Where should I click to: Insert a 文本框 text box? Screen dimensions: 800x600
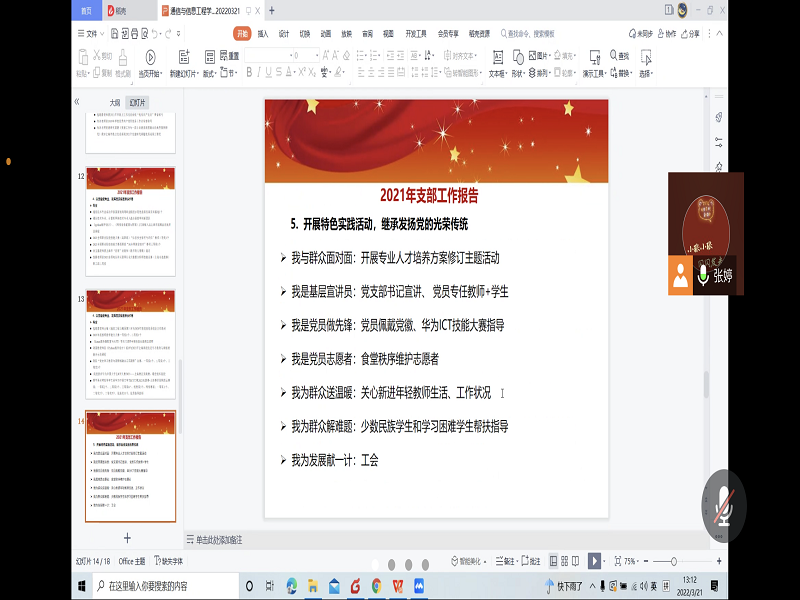coord(495,57)
